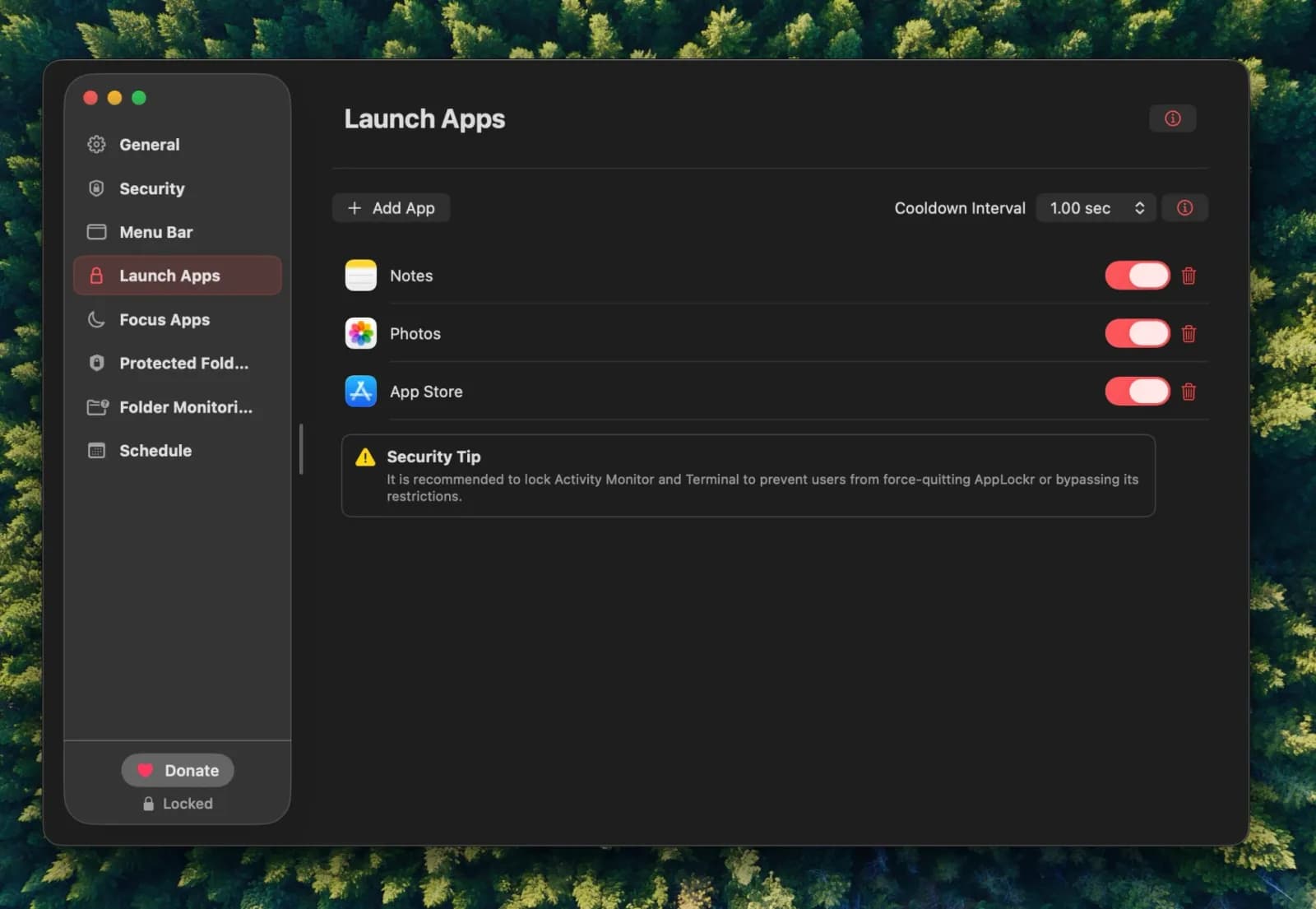Viewport: 1316px width, 909px height.
Task: Click the calendar icon beside Schedule
Action: (x=96, y=451)
